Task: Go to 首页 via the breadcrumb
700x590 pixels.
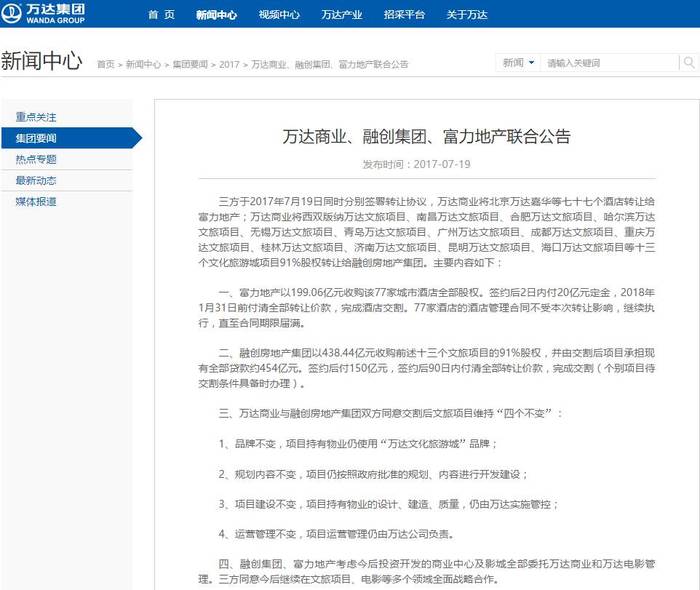Action: [106, 64]
